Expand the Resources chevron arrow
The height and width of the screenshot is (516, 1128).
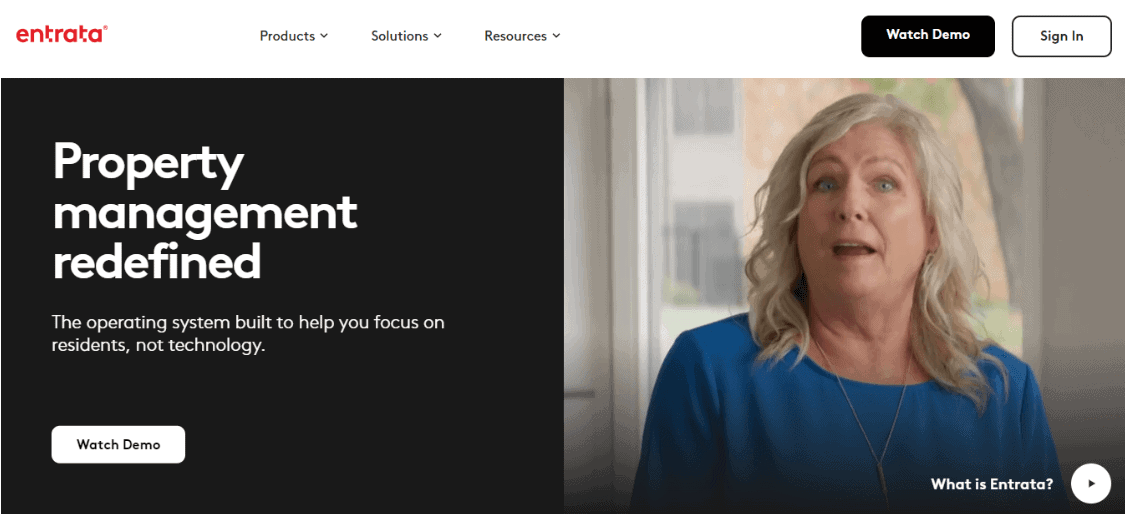pyautogui.click(x=556, y=35)
